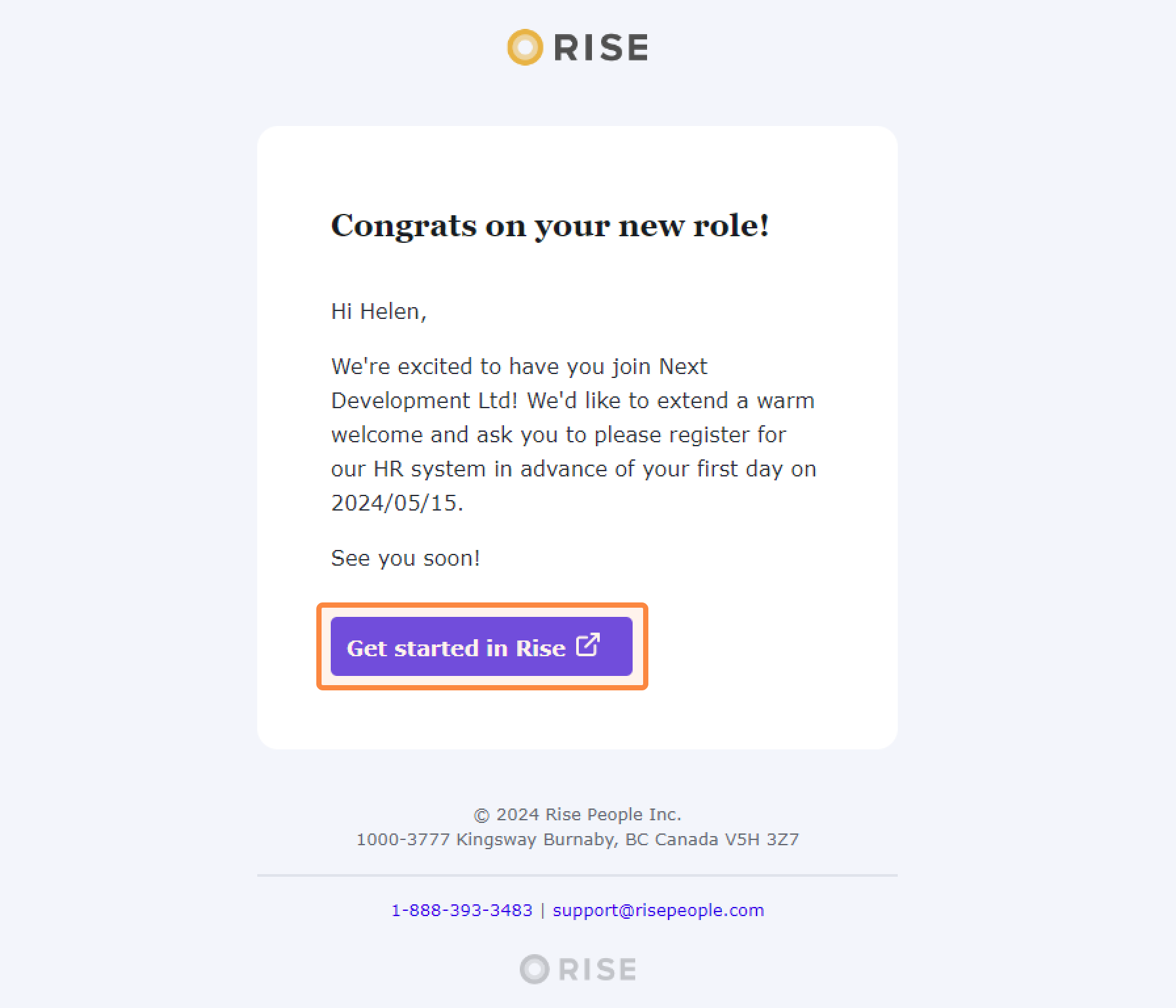Click the Next Development Ltd company name
This screenshot has height=1008, width=1176.
click(518, 383)
